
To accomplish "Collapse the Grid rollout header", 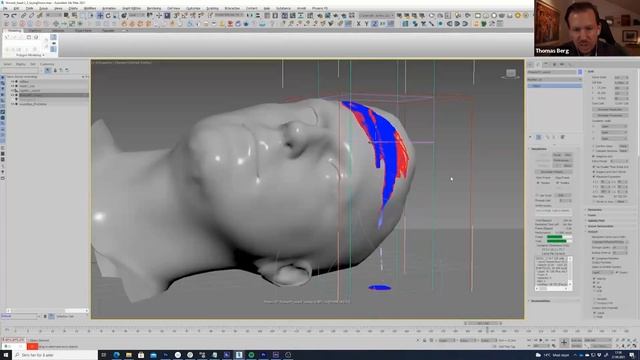I will [x=591, y=72].
